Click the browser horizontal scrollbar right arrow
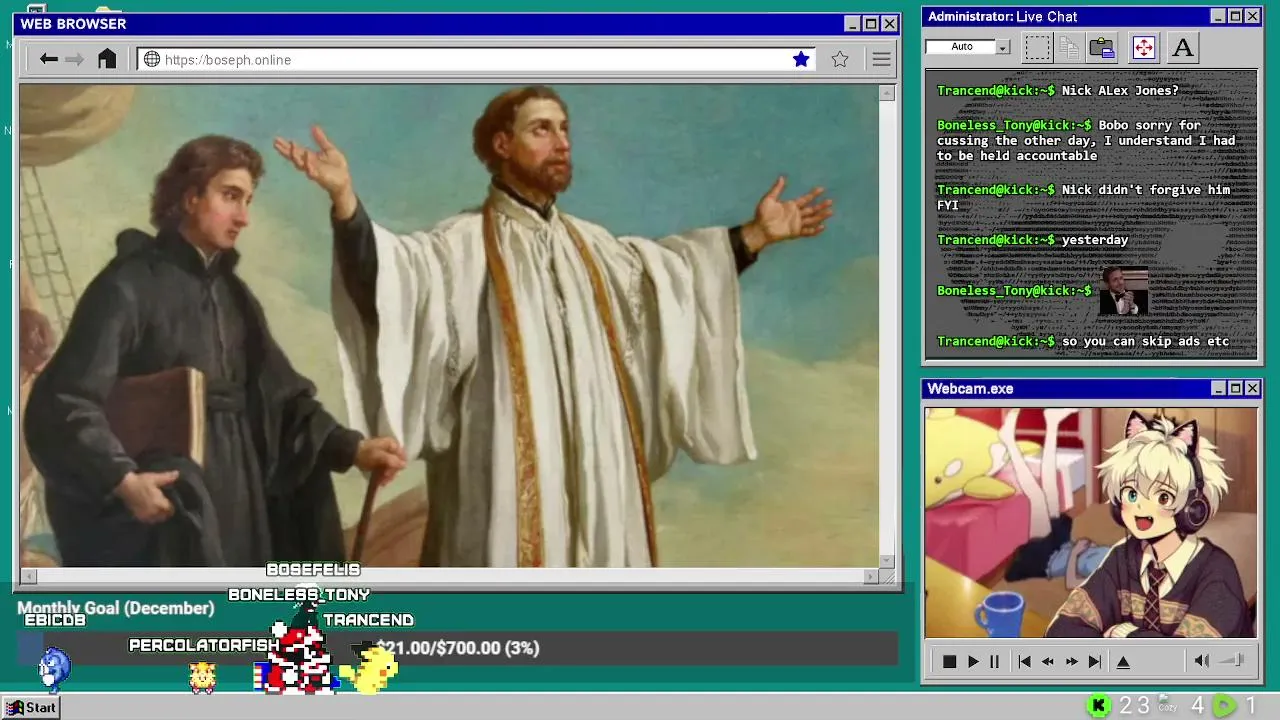This screenshot has height=720, width=1280. click(x=871, y=576)
